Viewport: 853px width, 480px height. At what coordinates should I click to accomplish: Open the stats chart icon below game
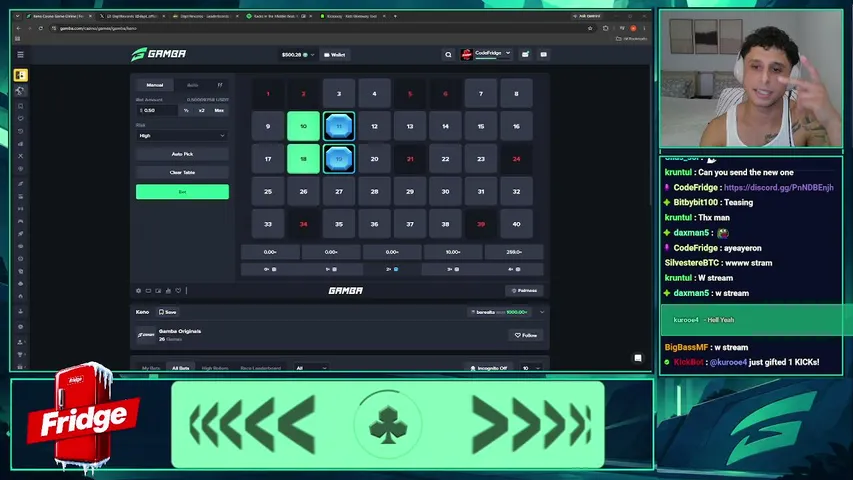tap(168, 291)
